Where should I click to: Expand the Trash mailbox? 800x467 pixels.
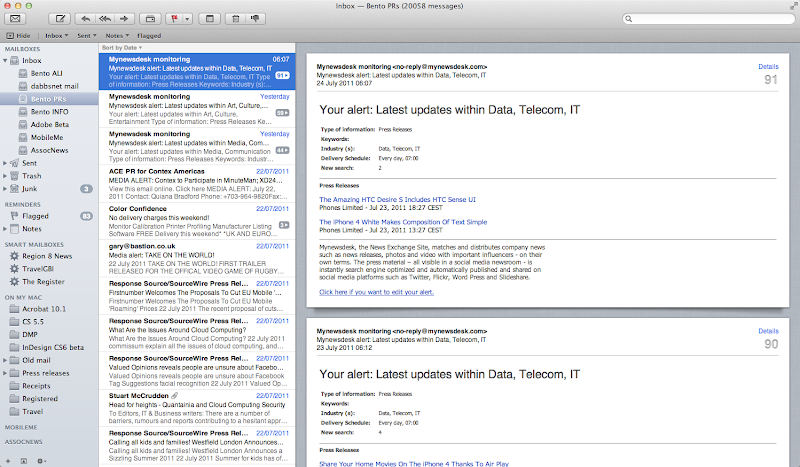[x=5, y=176]
